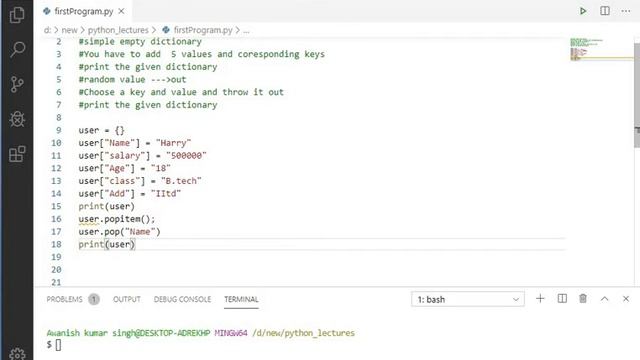Click the 'user = {}' code line
This screenshot has width=640, height=360.
click(x=102, y=130)
